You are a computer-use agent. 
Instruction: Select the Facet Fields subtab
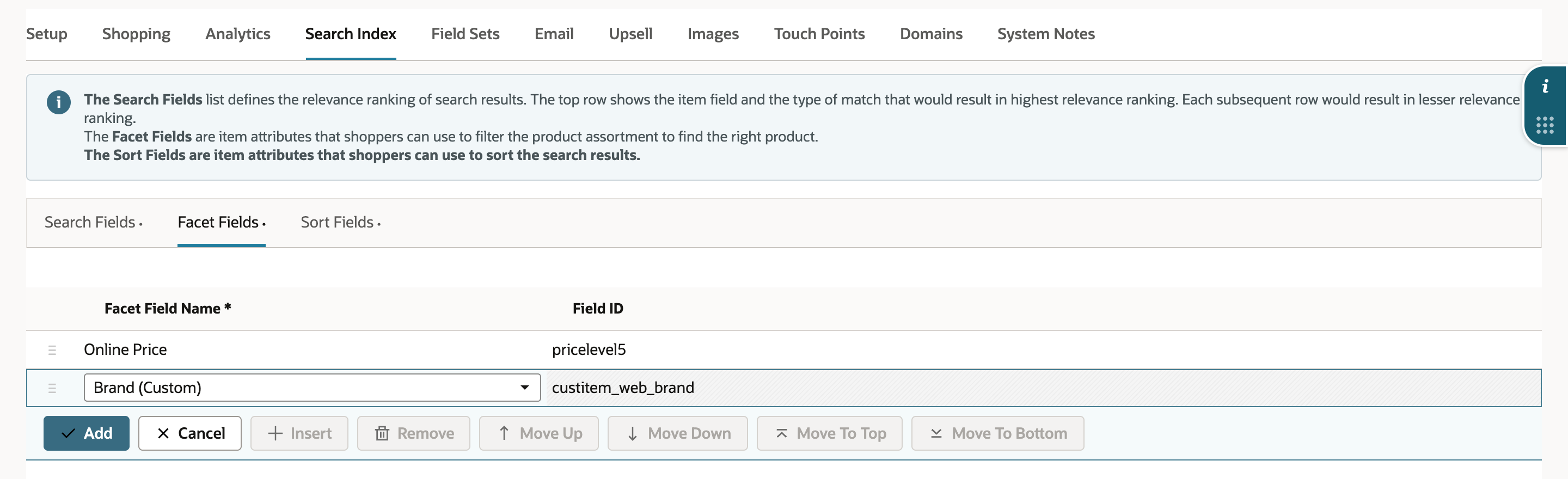(x=222, y=223)
